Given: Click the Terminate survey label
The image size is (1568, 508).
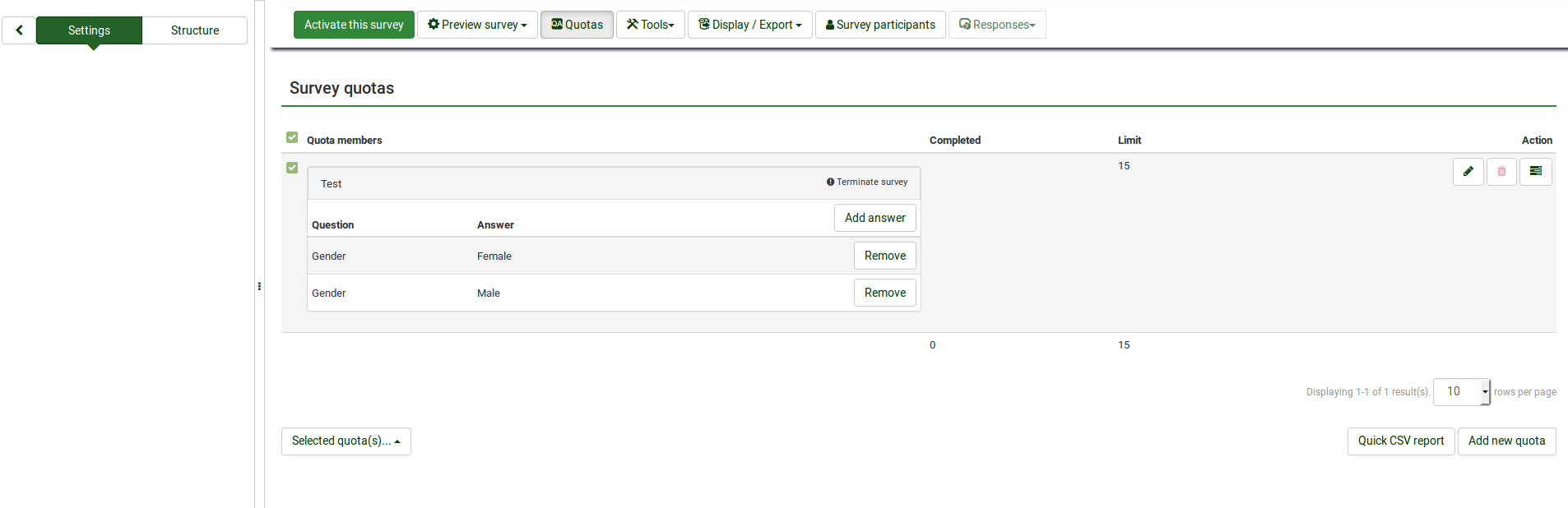Looking at the screenshot, I should pos(867,182).
